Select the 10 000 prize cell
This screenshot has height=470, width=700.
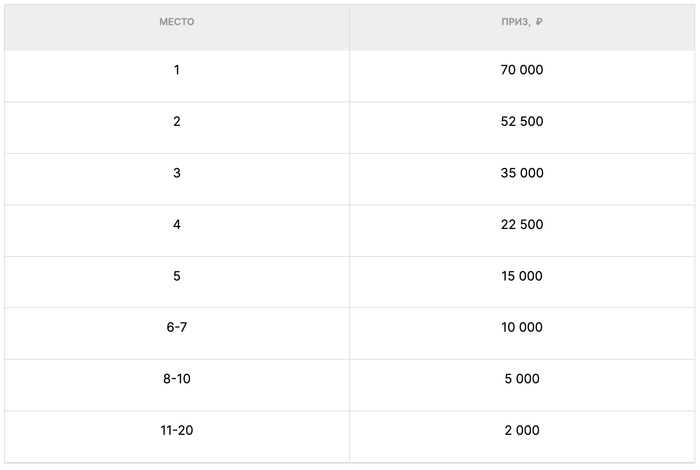(522, 328)
